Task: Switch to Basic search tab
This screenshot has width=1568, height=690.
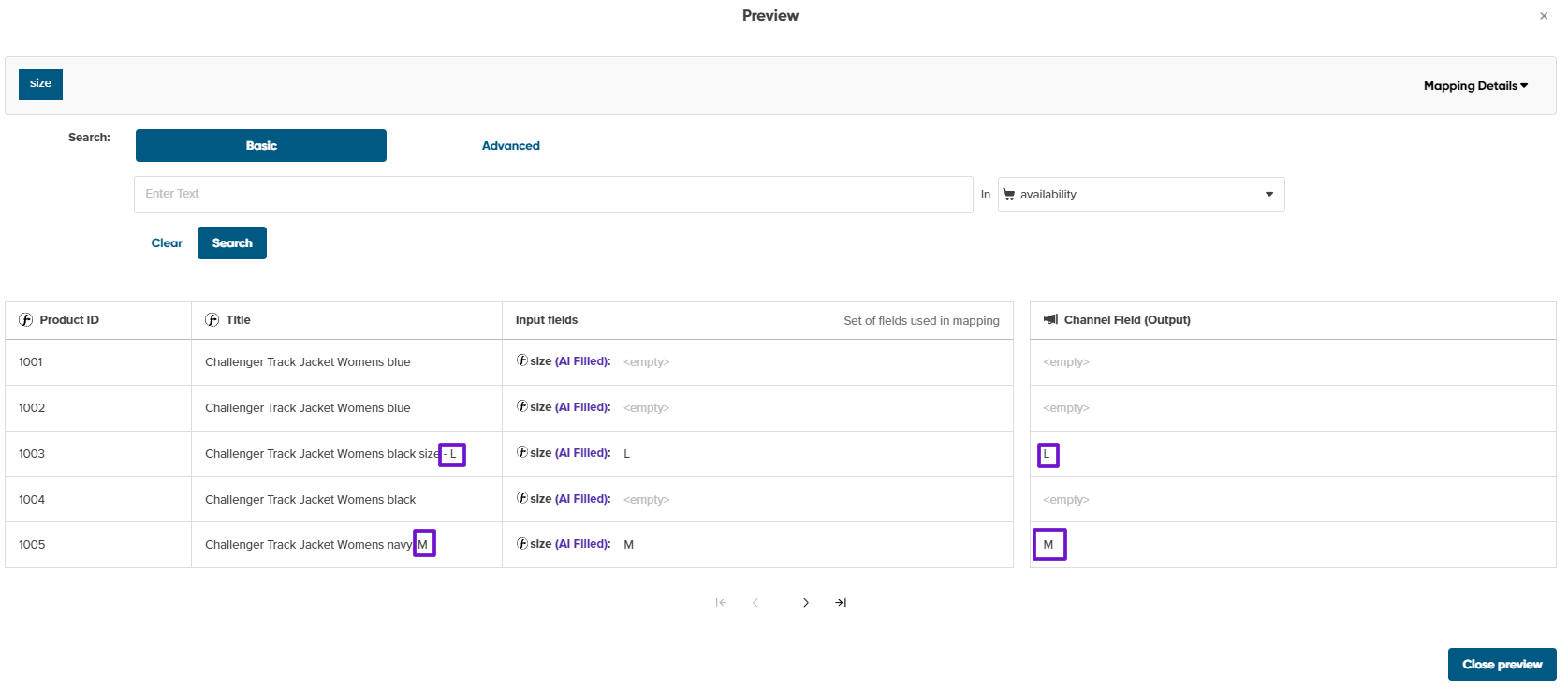Action: (x=261, y=146)
